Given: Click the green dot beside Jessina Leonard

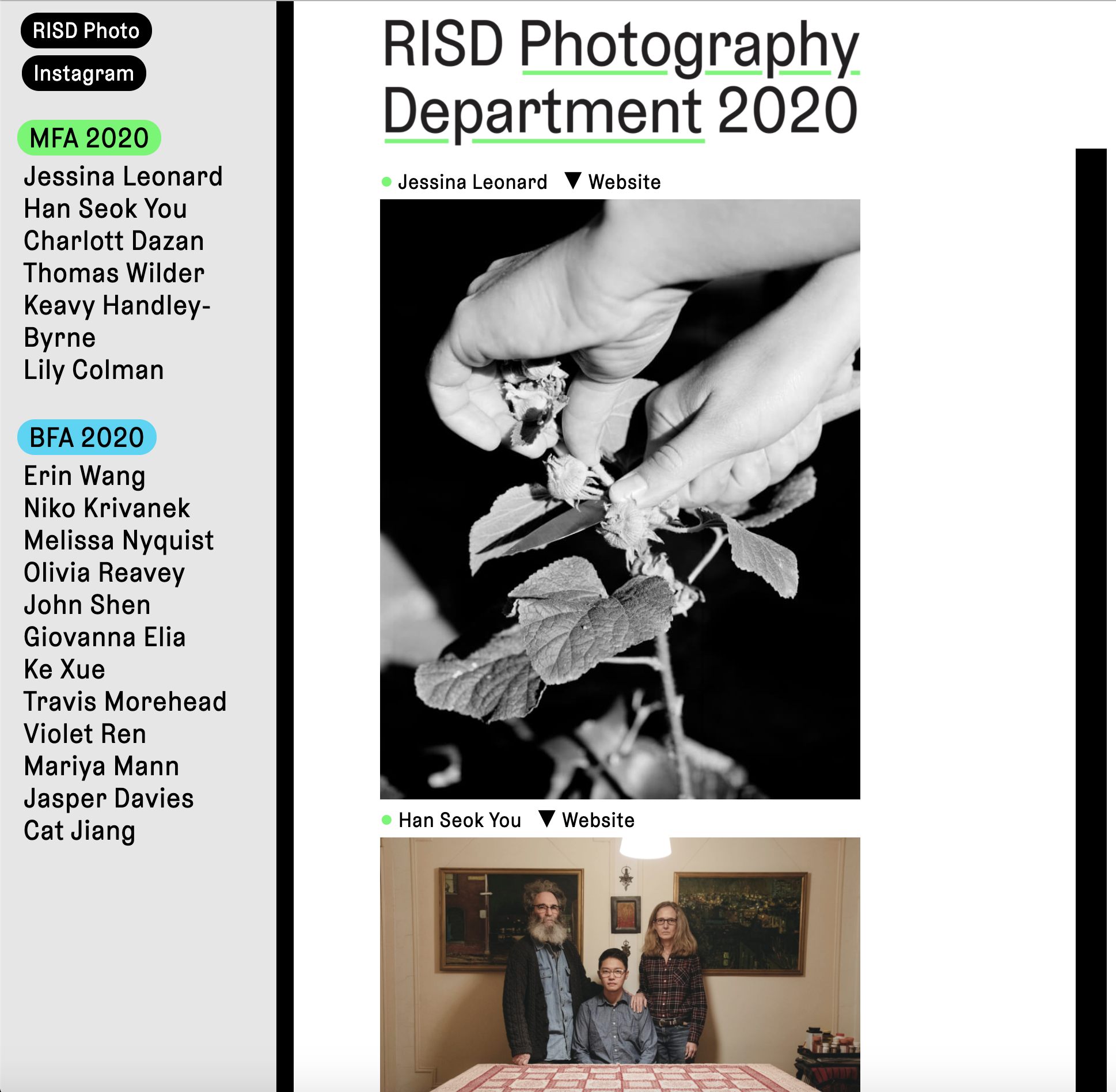Looking at the screenshot, I should [386, 182].
